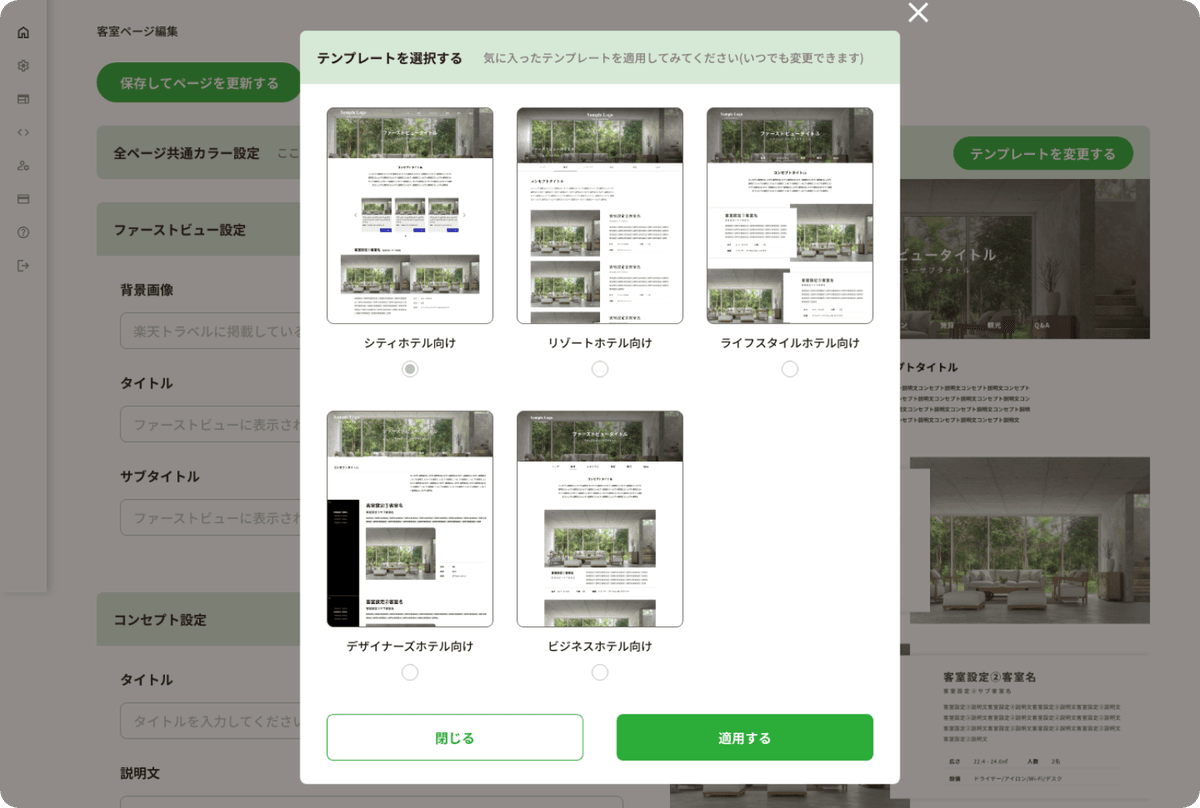
Task: Click the 観光 tab in preview
Action: pos(993,325)
